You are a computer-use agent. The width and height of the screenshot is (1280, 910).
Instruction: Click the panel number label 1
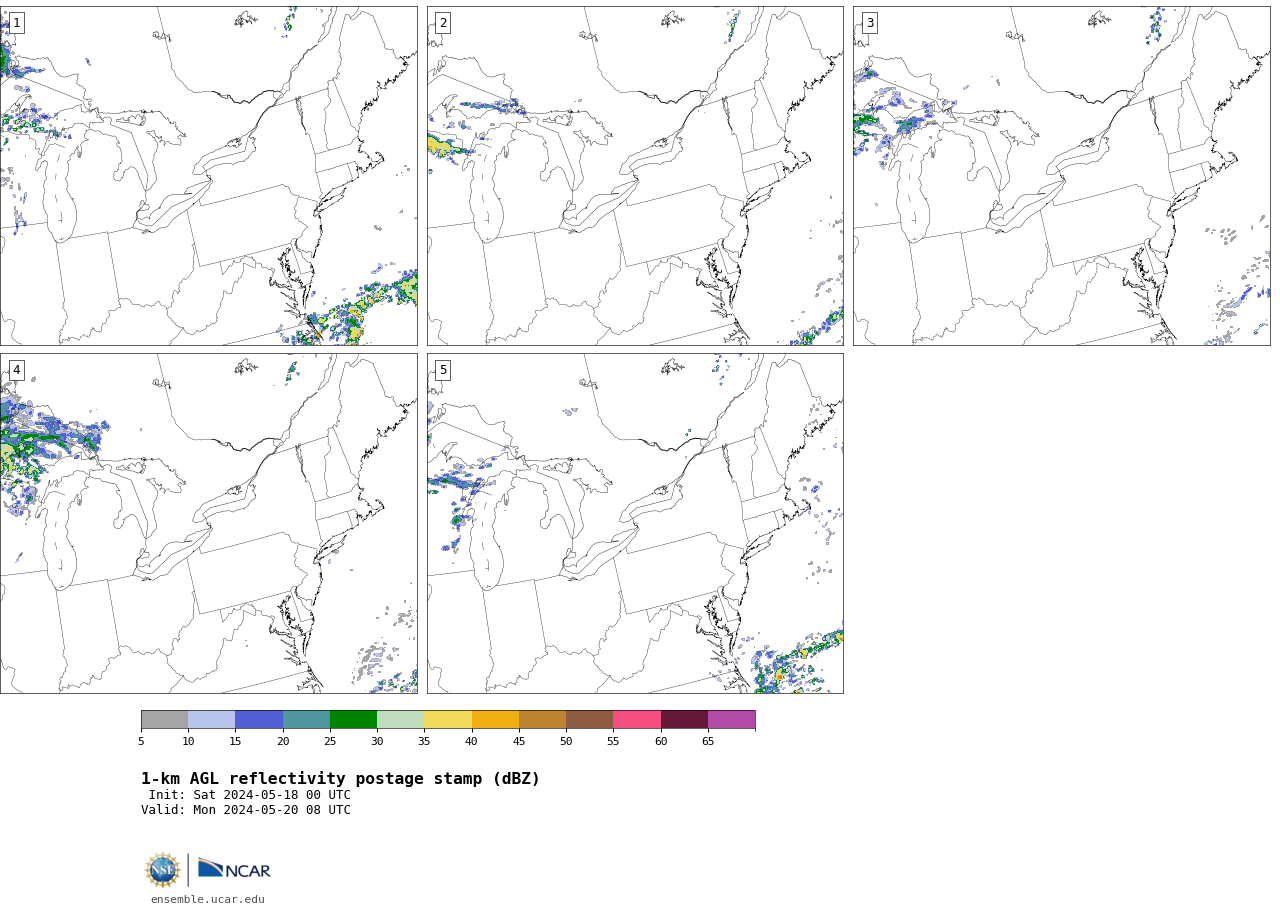(16, 23)
